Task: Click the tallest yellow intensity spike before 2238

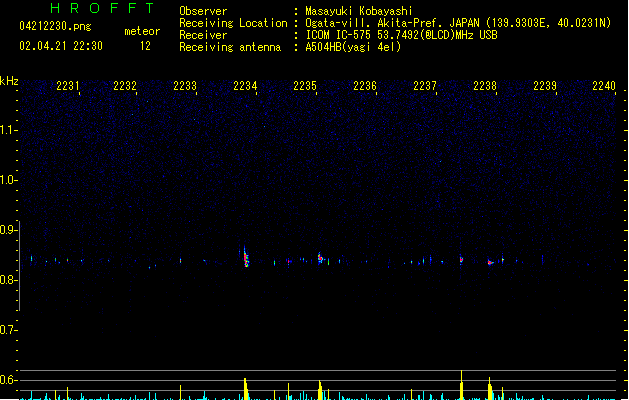Action: point(462,385)
